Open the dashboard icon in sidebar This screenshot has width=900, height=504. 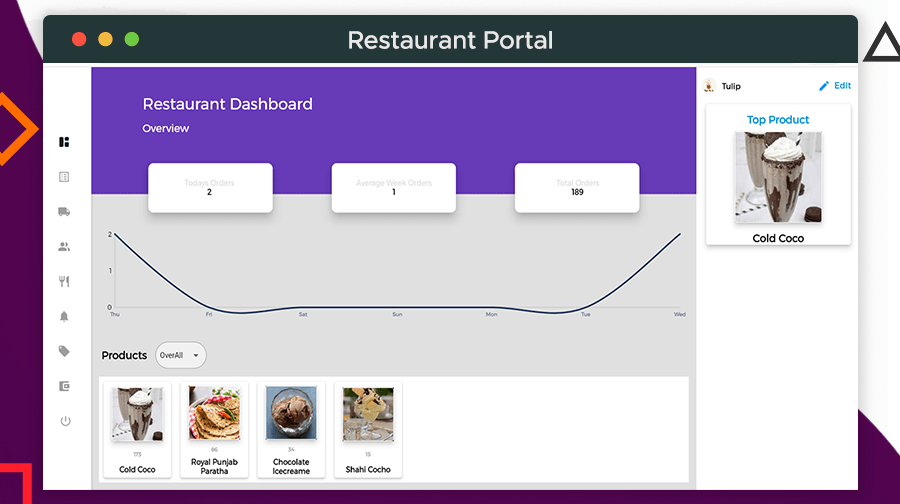(64, 142)
